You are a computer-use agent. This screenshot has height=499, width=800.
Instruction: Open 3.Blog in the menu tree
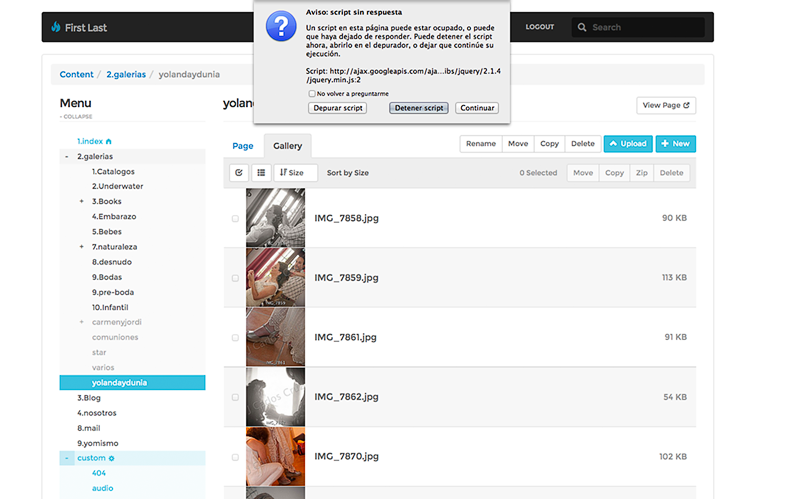tap(89, 398)
